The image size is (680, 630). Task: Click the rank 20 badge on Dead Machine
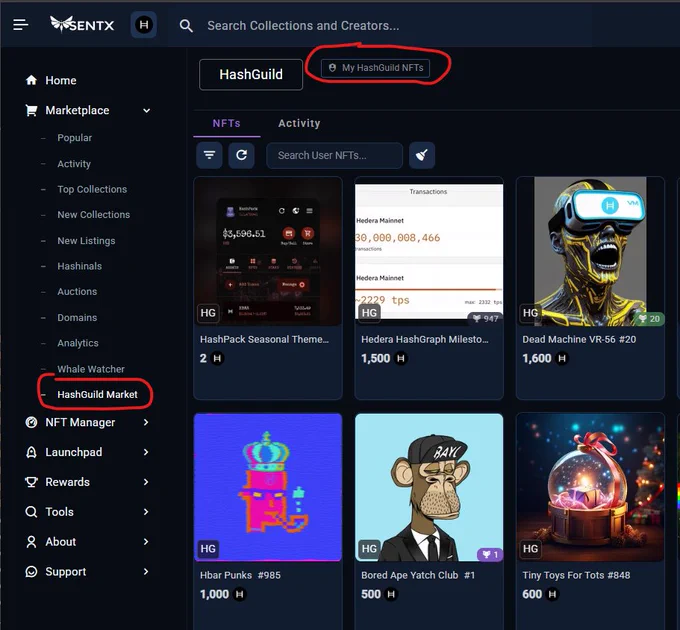(x=649, y=319)
